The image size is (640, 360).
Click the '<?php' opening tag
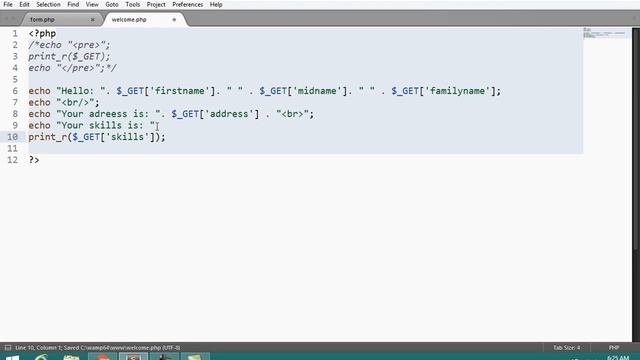(42, 33)
